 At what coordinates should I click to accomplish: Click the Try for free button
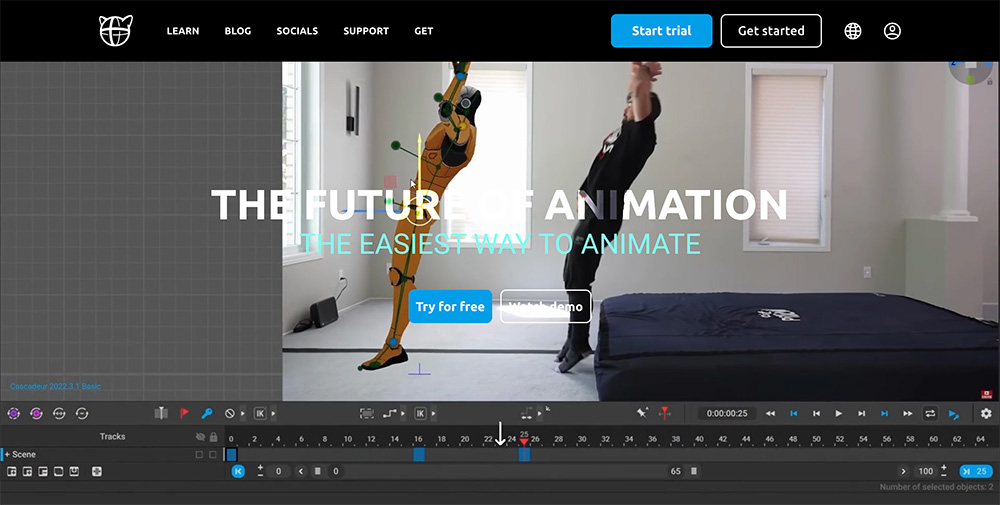tap(450, 306)
